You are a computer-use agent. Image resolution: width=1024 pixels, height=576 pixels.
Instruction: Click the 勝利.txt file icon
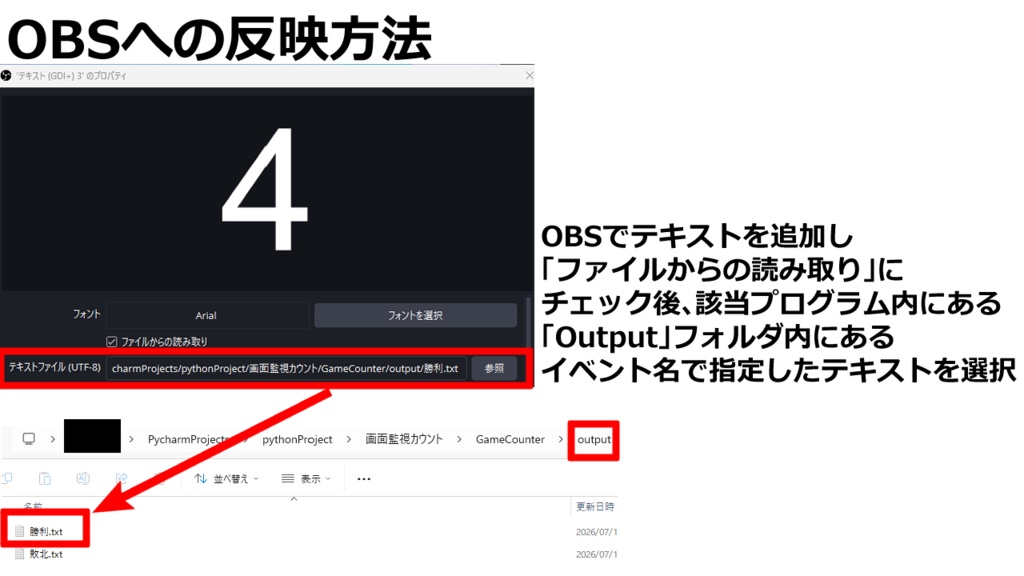[20, 532]
